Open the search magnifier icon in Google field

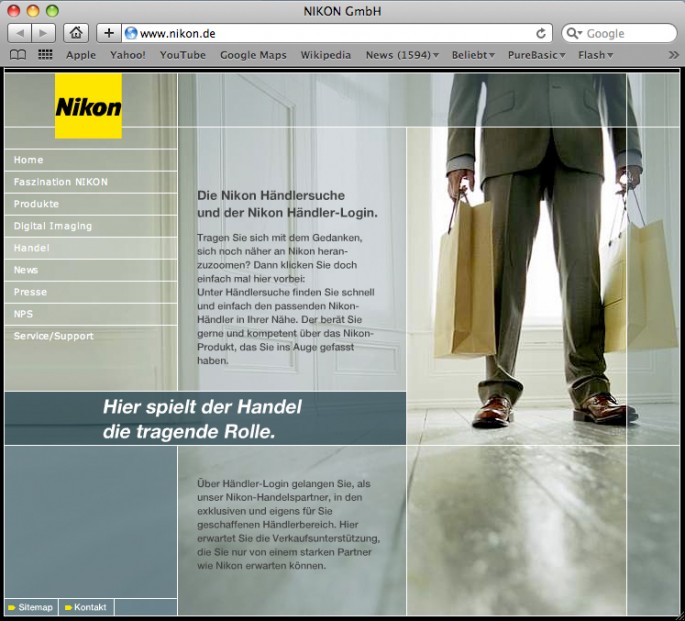(574, 33)
